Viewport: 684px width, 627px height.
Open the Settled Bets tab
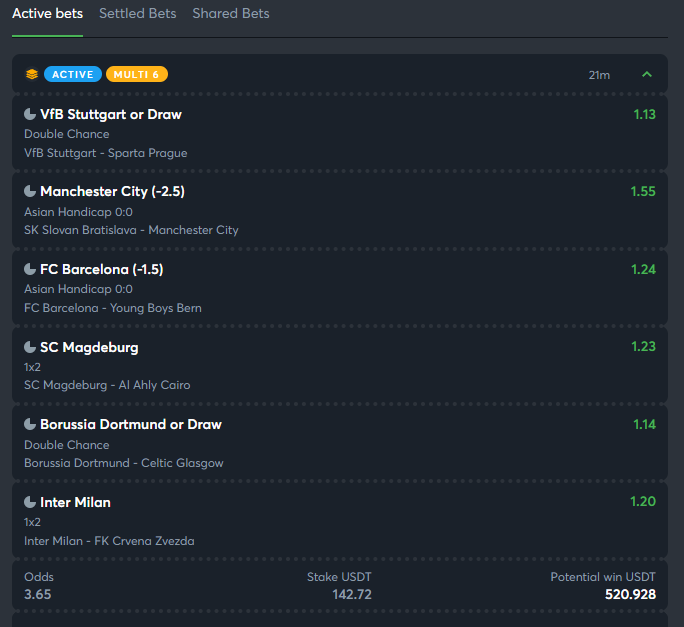coord(137,14)
